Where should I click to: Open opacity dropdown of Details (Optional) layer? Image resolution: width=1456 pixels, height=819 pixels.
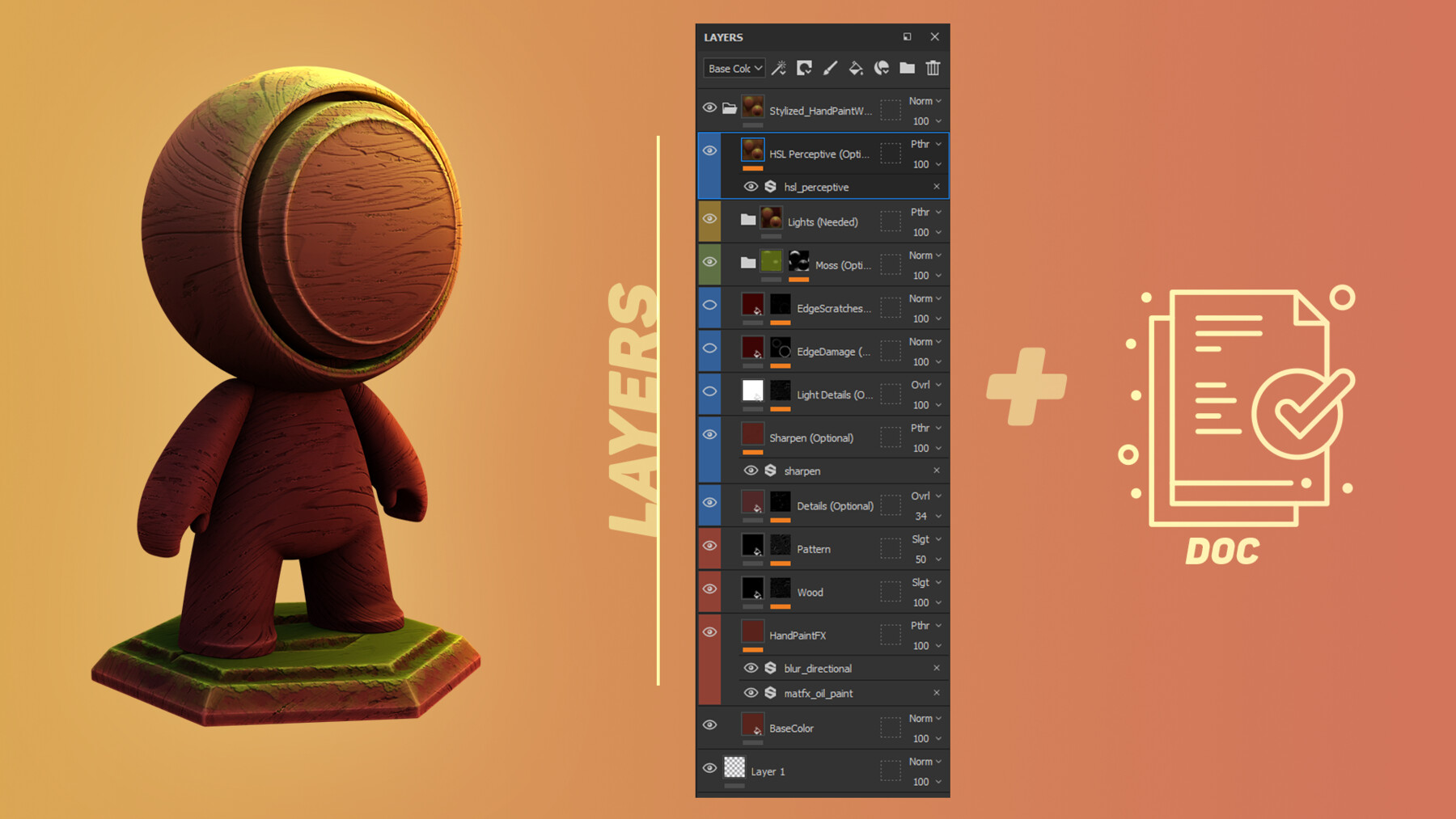(927, 516)
